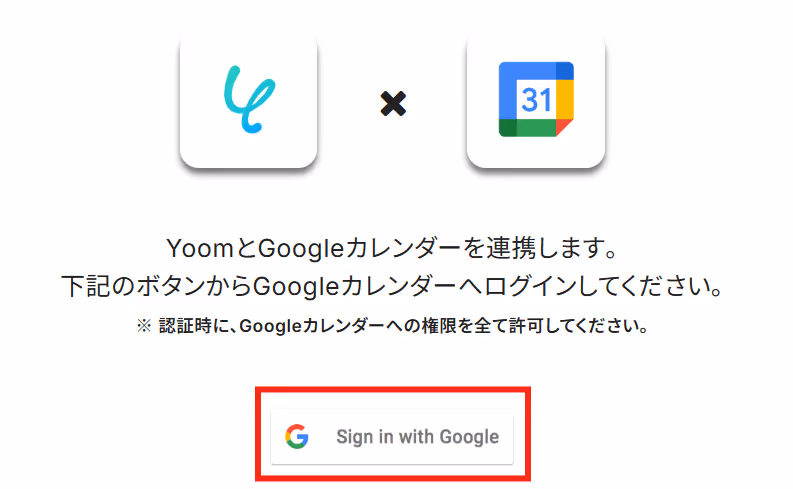This screenshot has width=793, height=489.
Task: Click the green bottom strip of calendar icon
Action: coord(527,128)
